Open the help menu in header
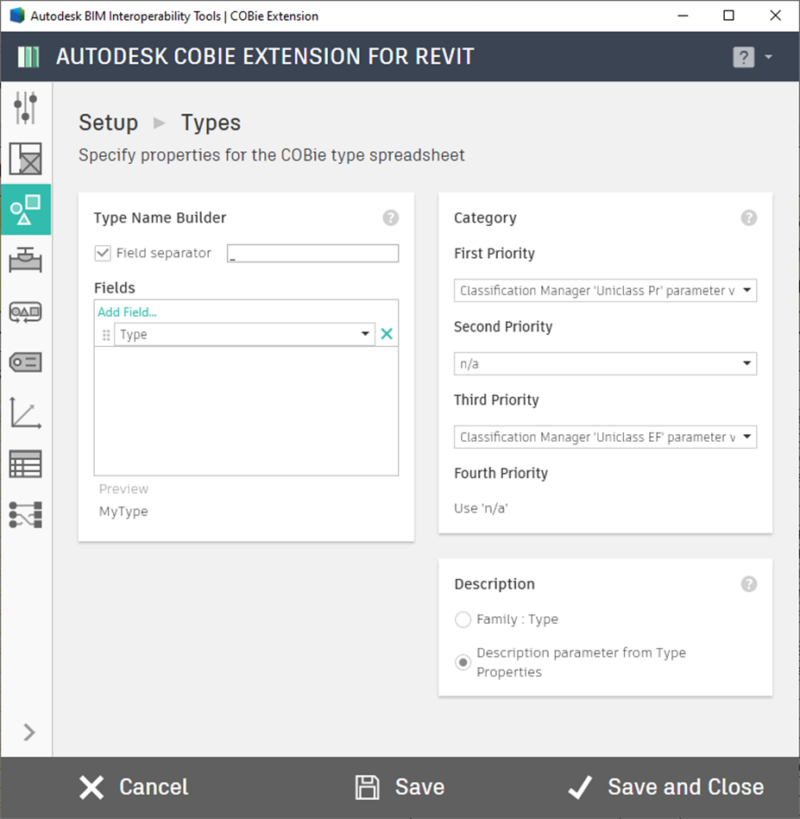The height and width of the screenshot is (819, 800). point(752,57)
